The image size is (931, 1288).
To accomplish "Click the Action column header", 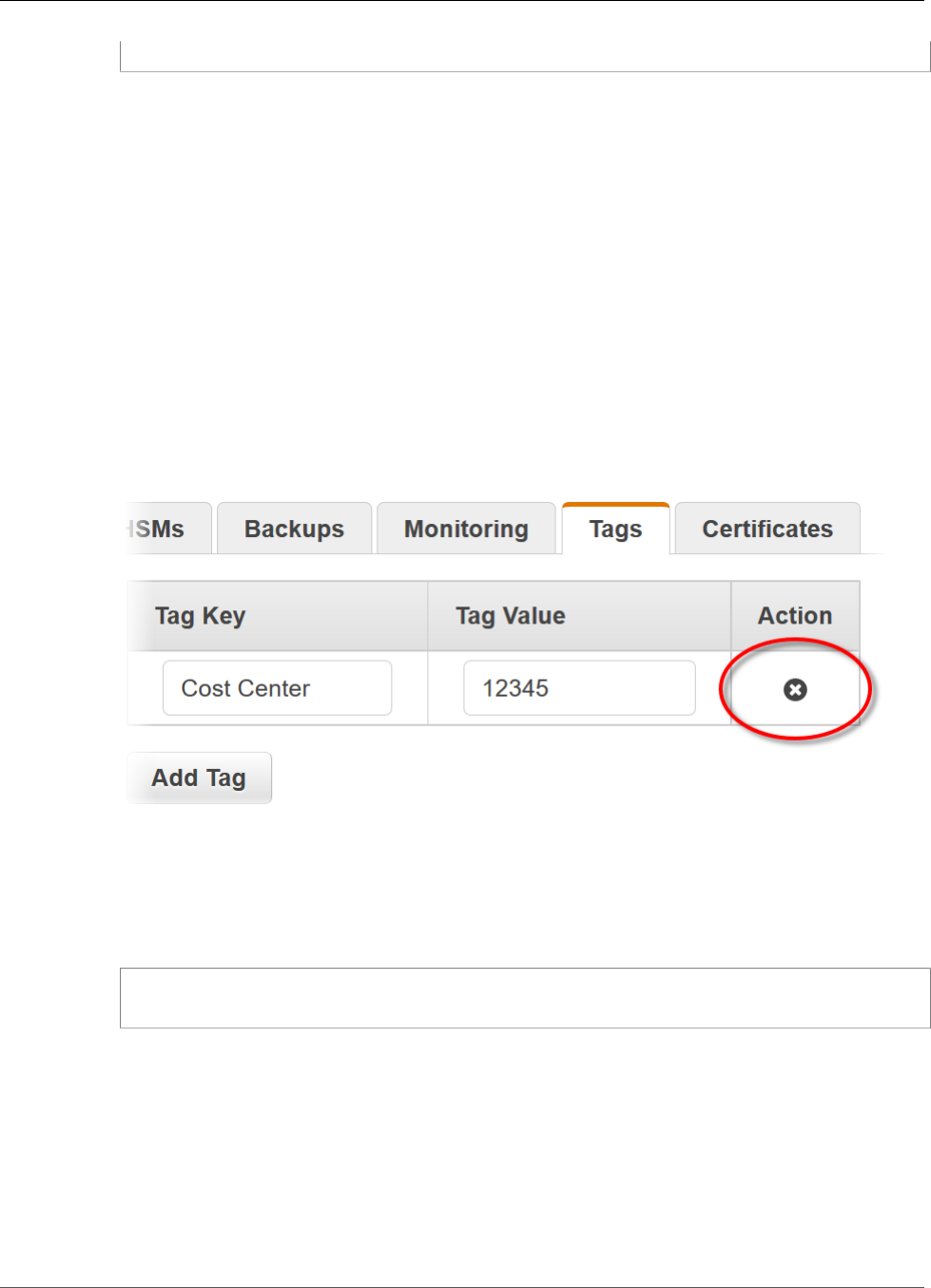I will pyautogui.click(x=795, y=616).
